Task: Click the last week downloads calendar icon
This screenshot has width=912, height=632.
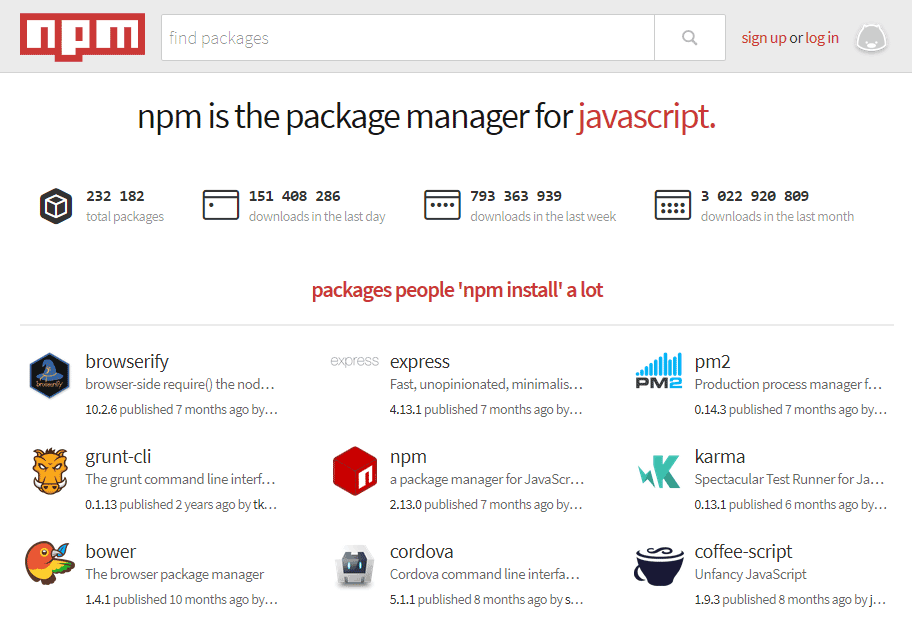Action: tap(442, 205)
